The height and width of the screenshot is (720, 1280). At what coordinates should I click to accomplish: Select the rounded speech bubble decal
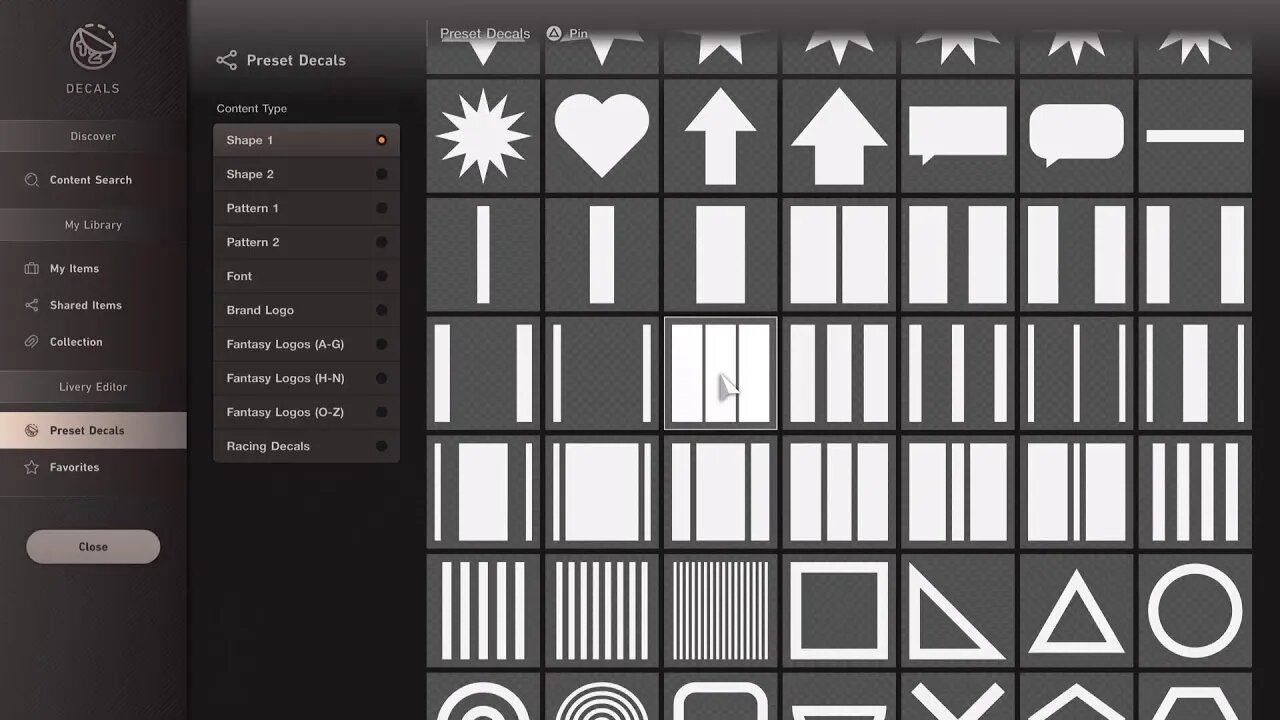tap(1076, 136)
